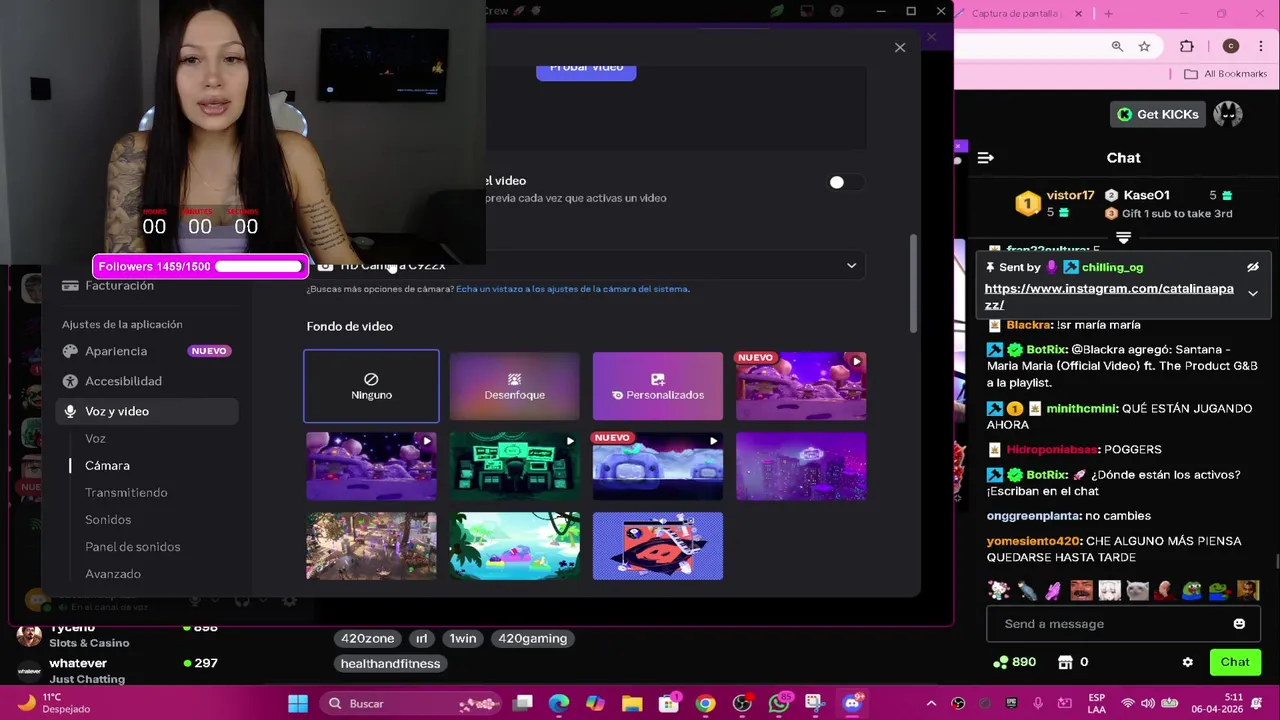This screenshot has width=1280, height=720.
Task: Open Panel de sonidos sub-section
Action: 133,547
